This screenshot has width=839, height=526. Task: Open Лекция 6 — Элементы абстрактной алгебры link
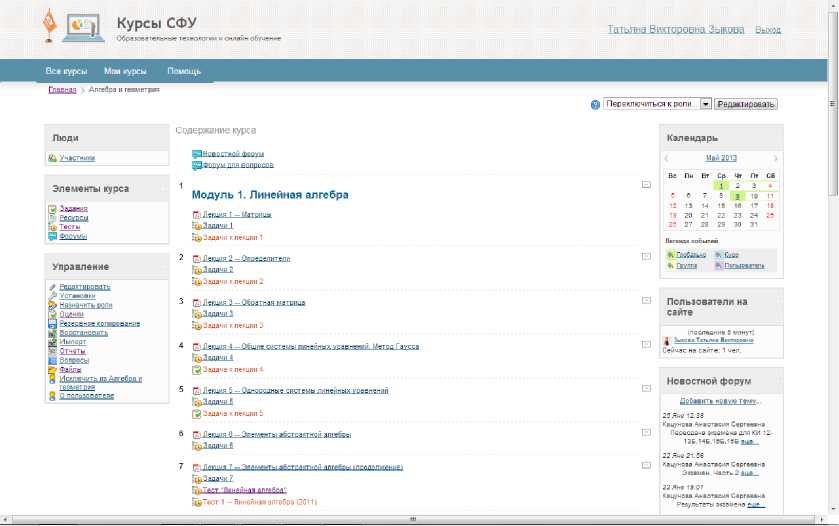277,434
